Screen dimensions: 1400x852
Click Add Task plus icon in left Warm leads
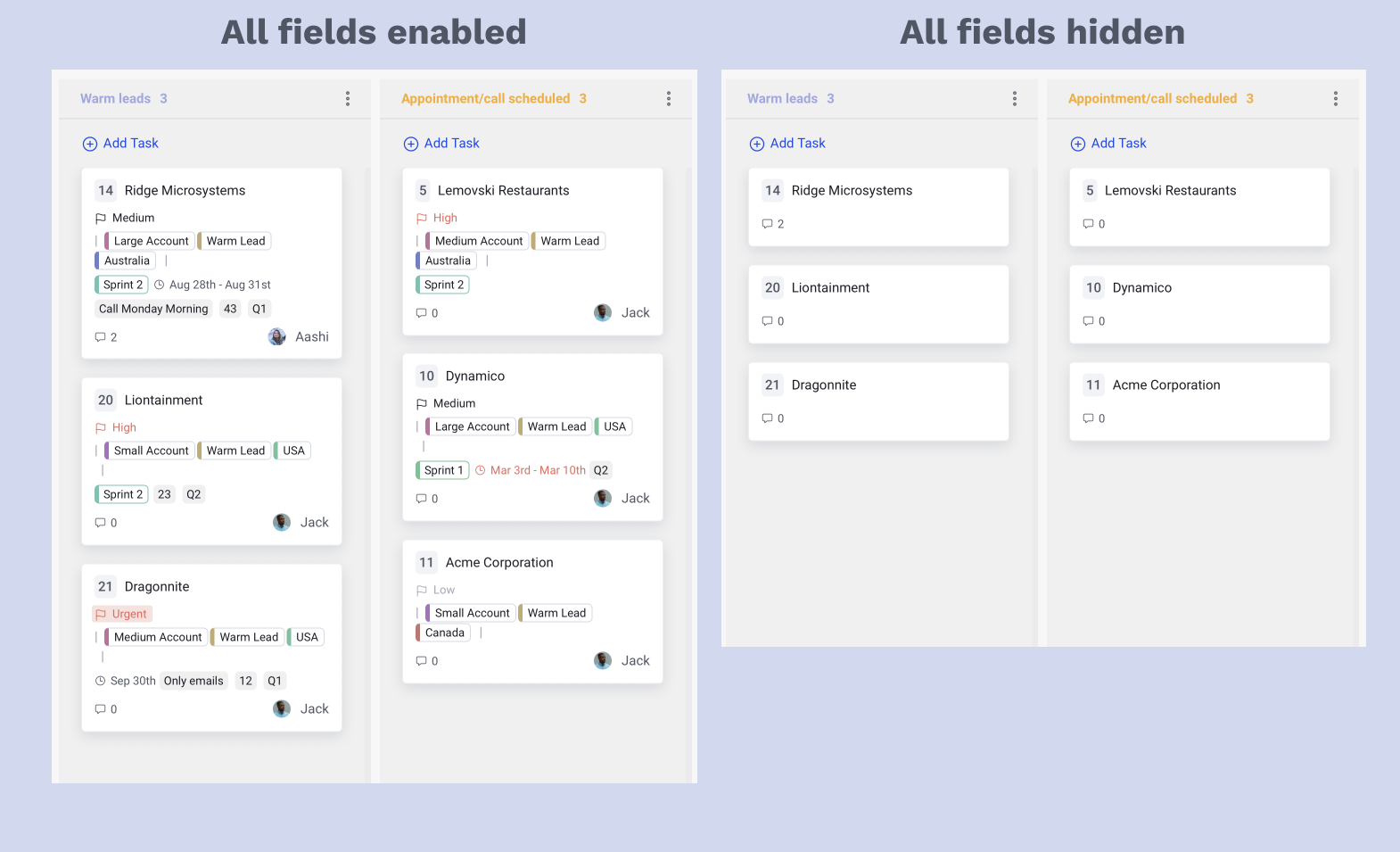point(90,144)
